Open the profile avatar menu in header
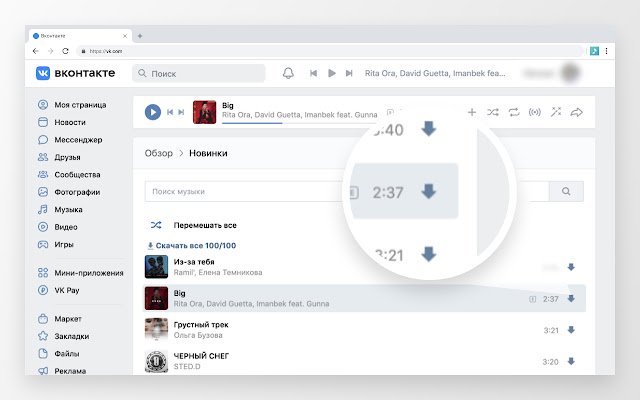Viewport: 640px width, 400px height. pyautogui.click(x=571, y=73)
